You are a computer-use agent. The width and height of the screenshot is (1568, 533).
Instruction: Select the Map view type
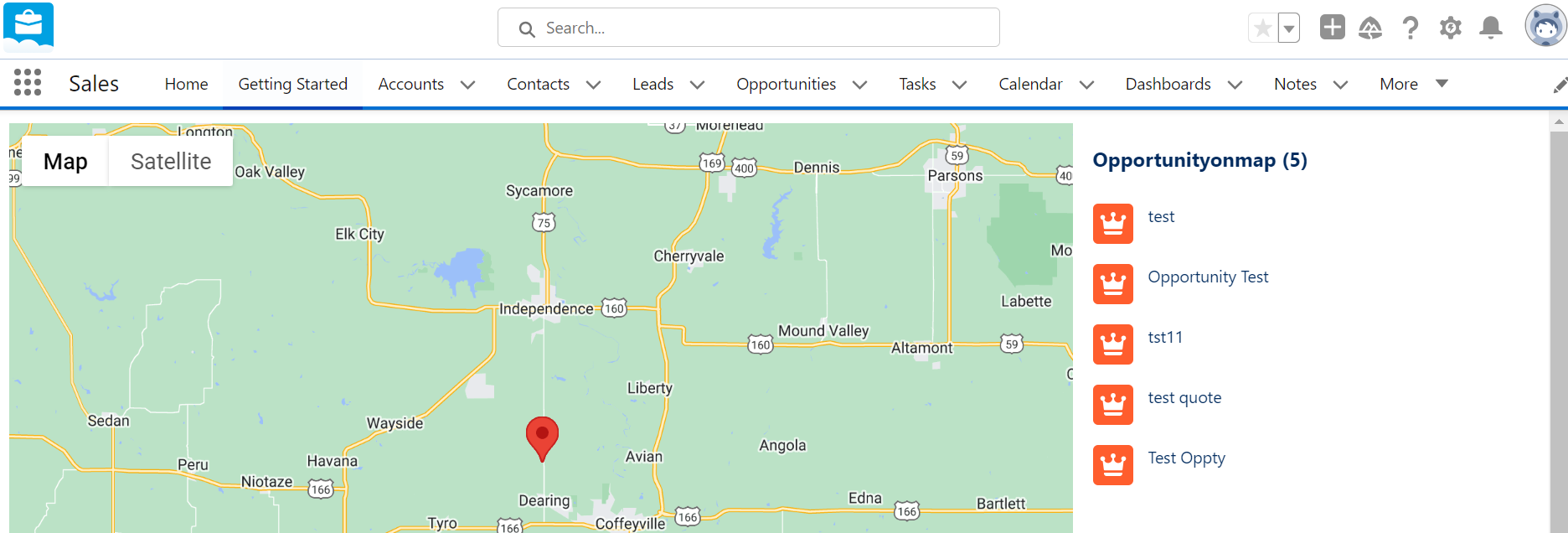[65, 161]
